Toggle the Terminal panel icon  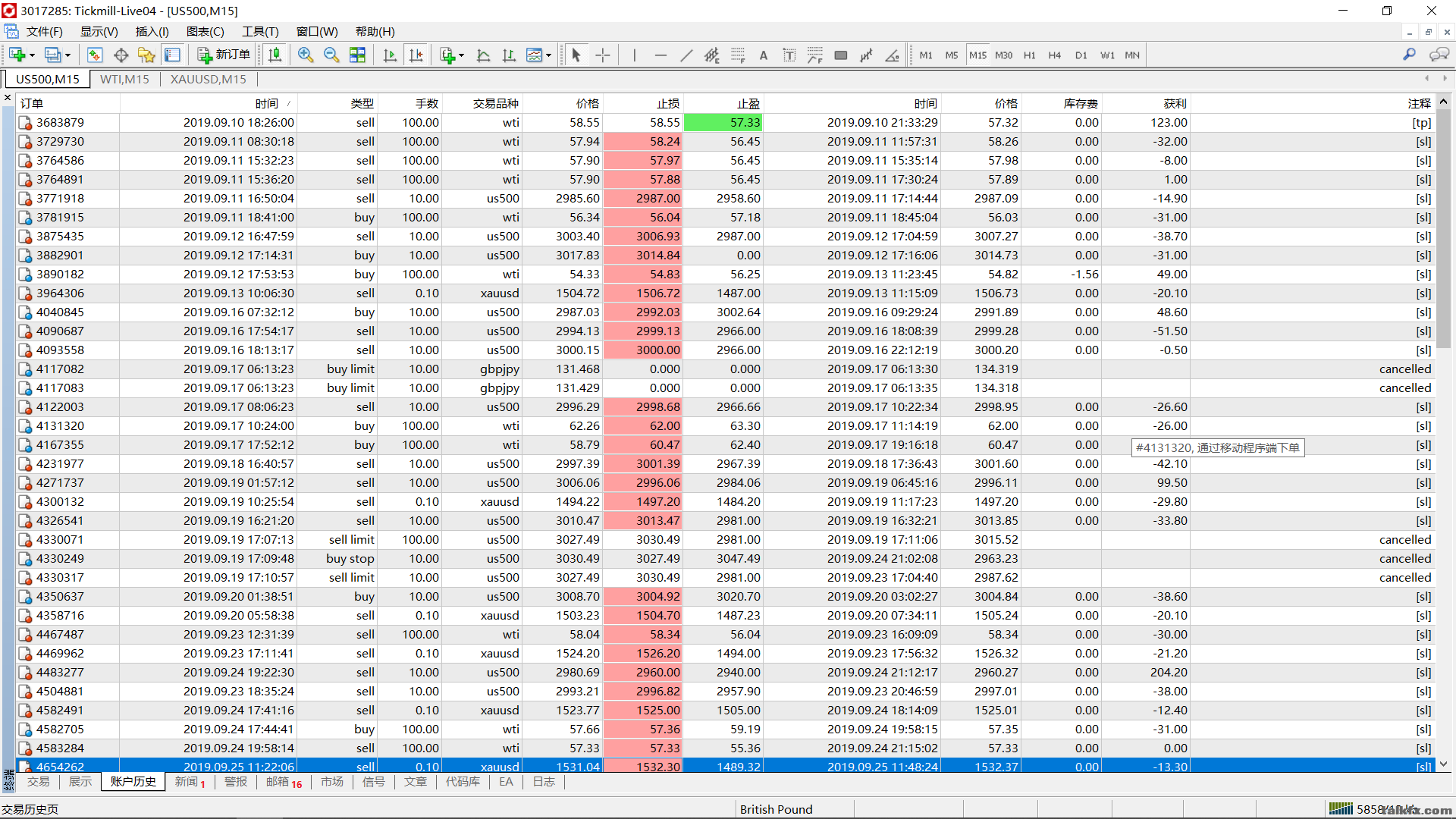click(172, 55)
